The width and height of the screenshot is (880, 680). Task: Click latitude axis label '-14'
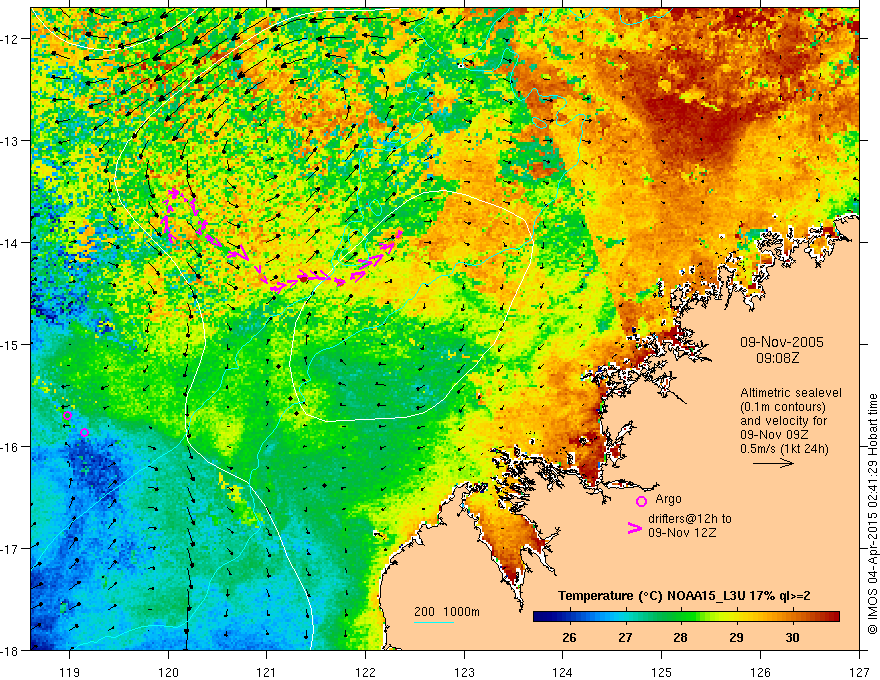10,243
